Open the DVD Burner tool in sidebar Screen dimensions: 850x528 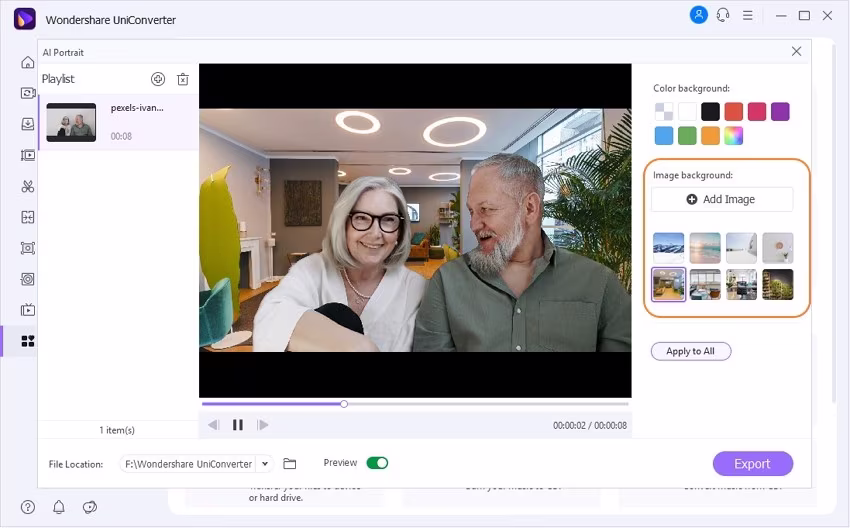point(28,279)
